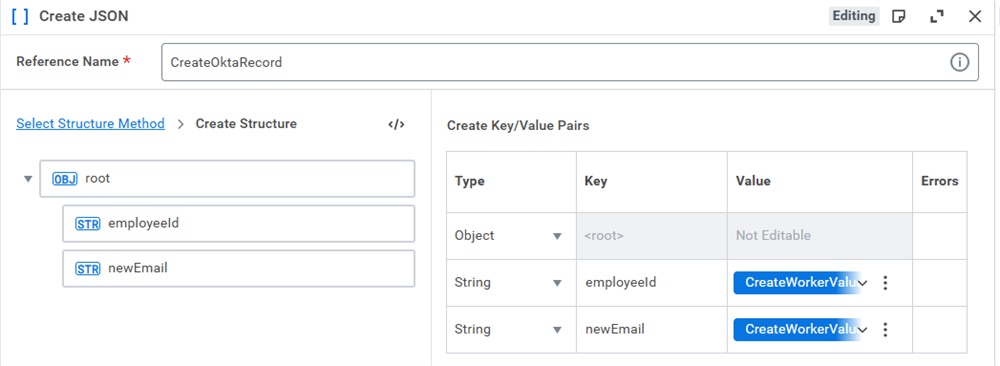Open more options for employeeId row
Viewport: 1000px width, 366px height.
(x=885, y=282)
